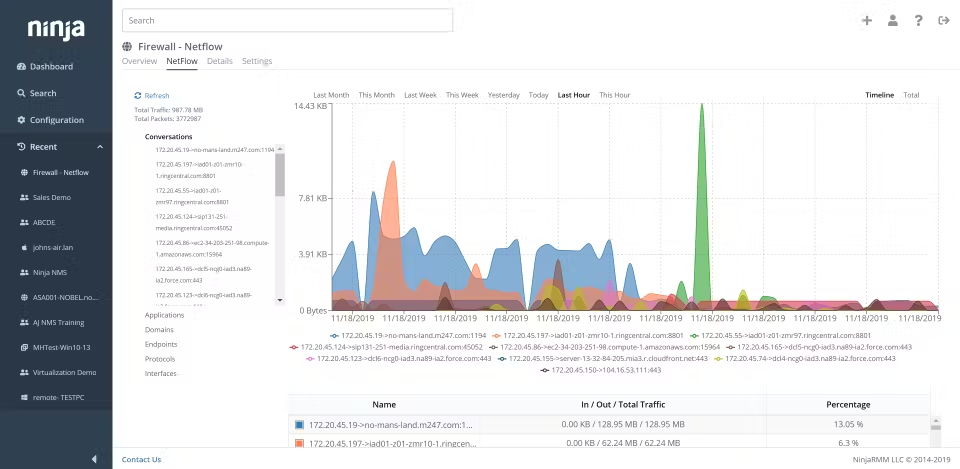
Task: Click the blue swatch in table first row
Action: tap(299, 424)
